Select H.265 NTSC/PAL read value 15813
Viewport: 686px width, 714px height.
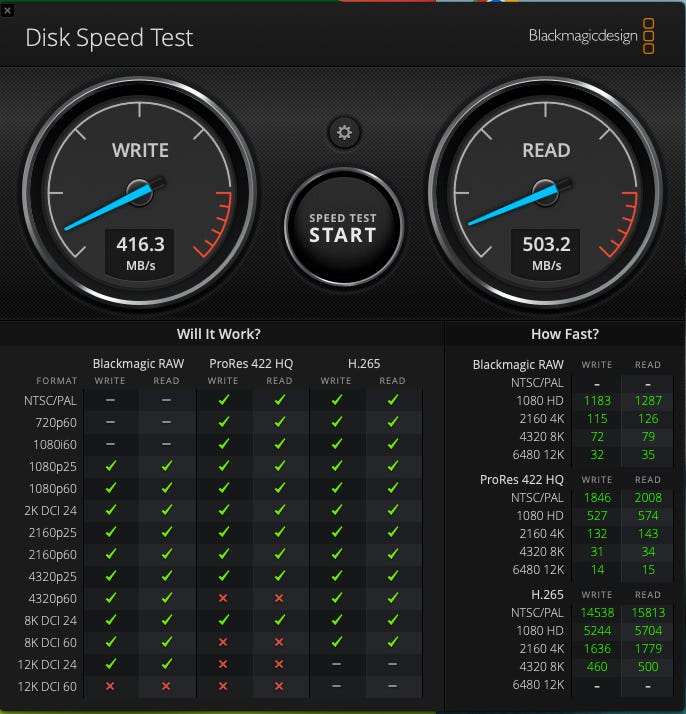click(x=648, y=612)
